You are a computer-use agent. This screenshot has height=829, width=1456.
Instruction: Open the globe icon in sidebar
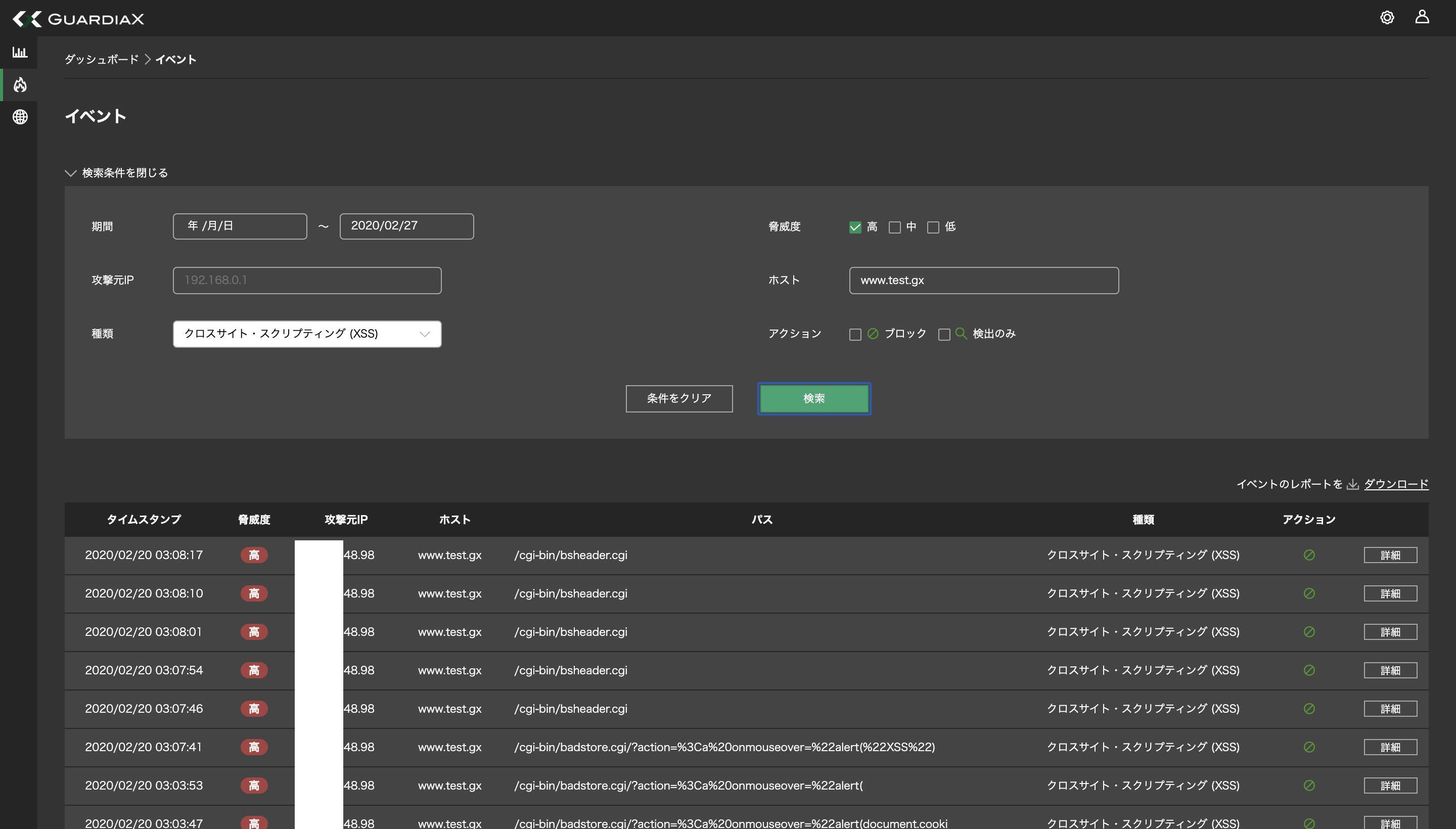pos(20,117)
